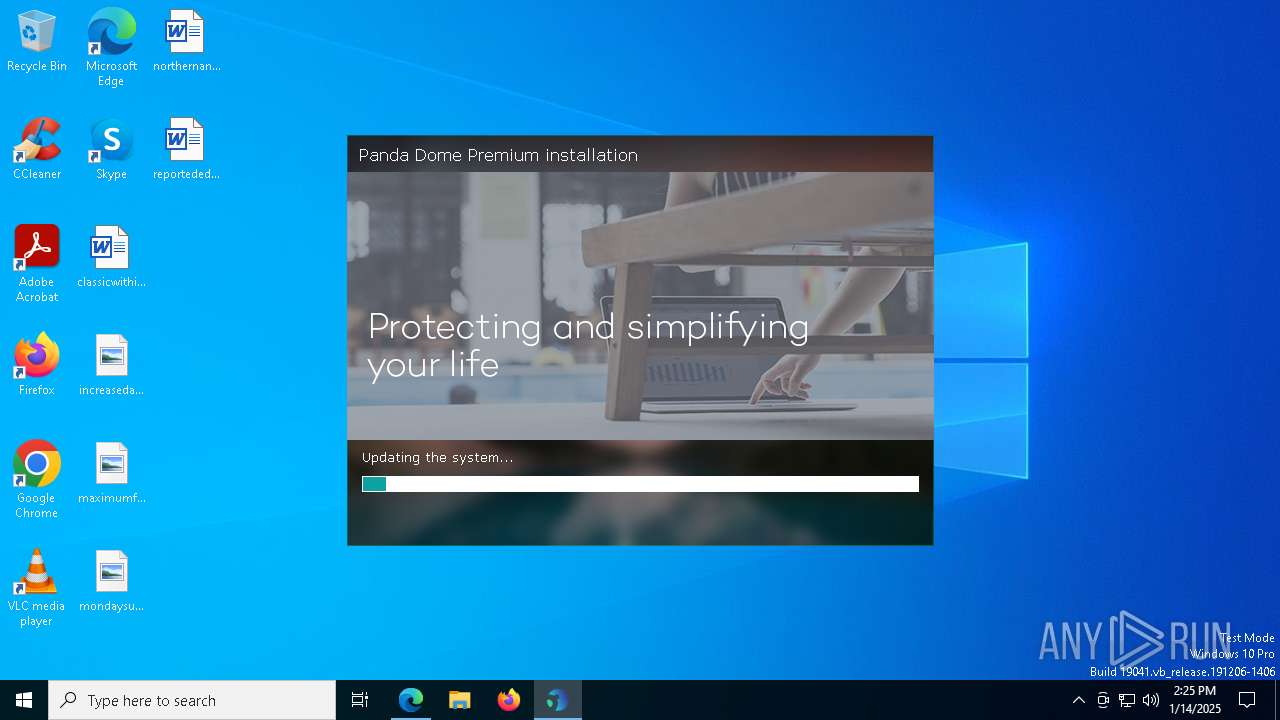Click the 'Updating the system...' status text

(438, 458)
